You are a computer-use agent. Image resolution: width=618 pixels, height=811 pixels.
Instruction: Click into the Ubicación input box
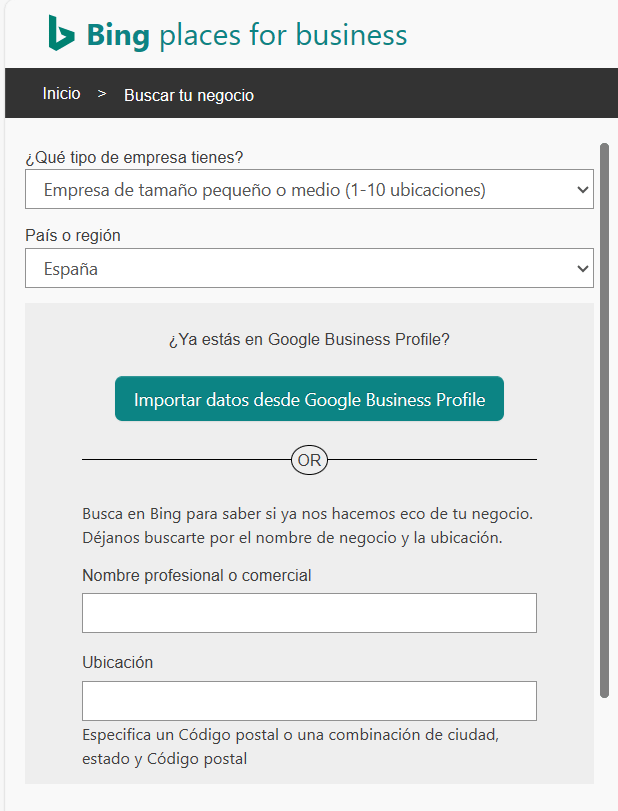click(309, 701)
